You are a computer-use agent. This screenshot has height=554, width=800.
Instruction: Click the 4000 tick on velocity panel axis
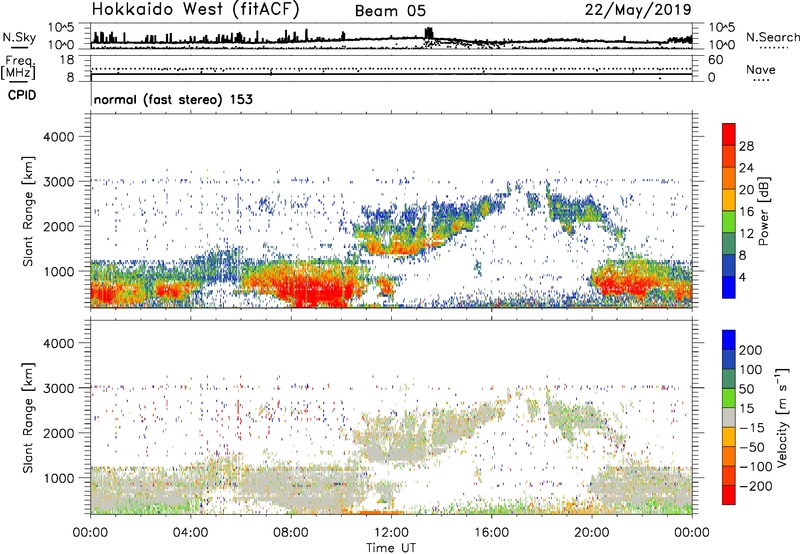58,343
